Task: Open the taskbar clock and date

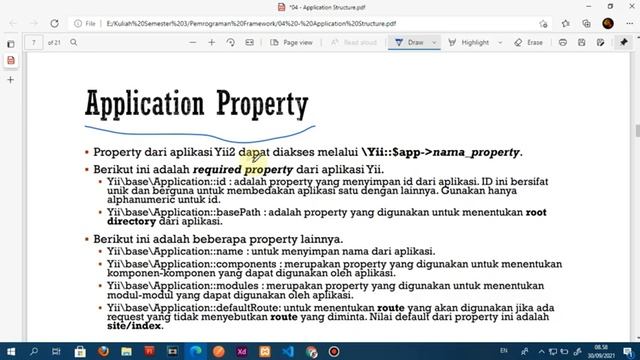Action: [601, 351]
